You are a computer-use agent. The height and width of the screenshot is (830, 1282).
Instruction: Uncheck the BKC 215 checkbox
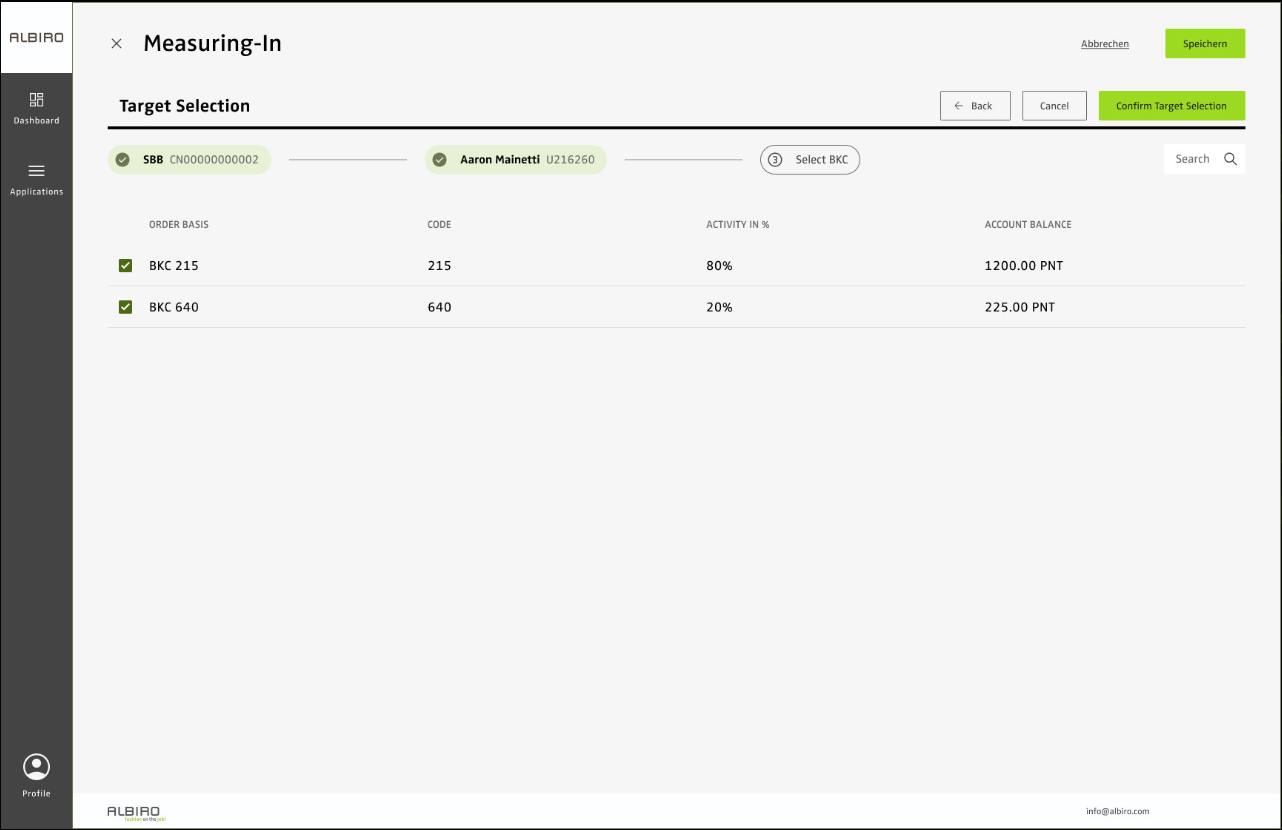(x=125, y=266)
